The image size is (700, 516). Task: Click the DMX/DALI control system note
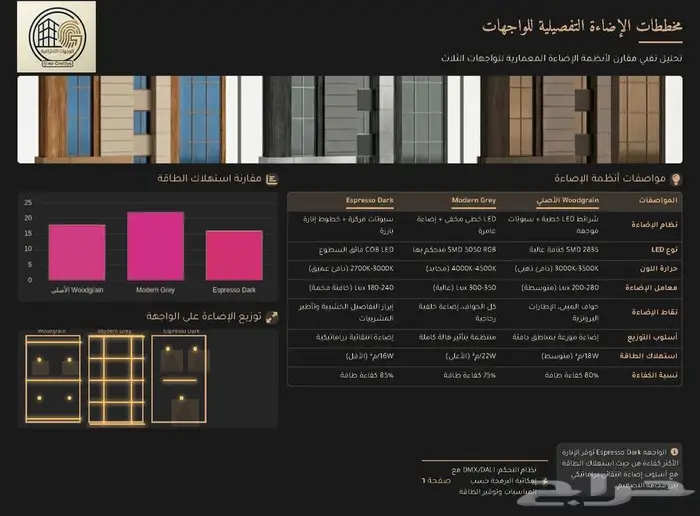click(x=498, y=481)
